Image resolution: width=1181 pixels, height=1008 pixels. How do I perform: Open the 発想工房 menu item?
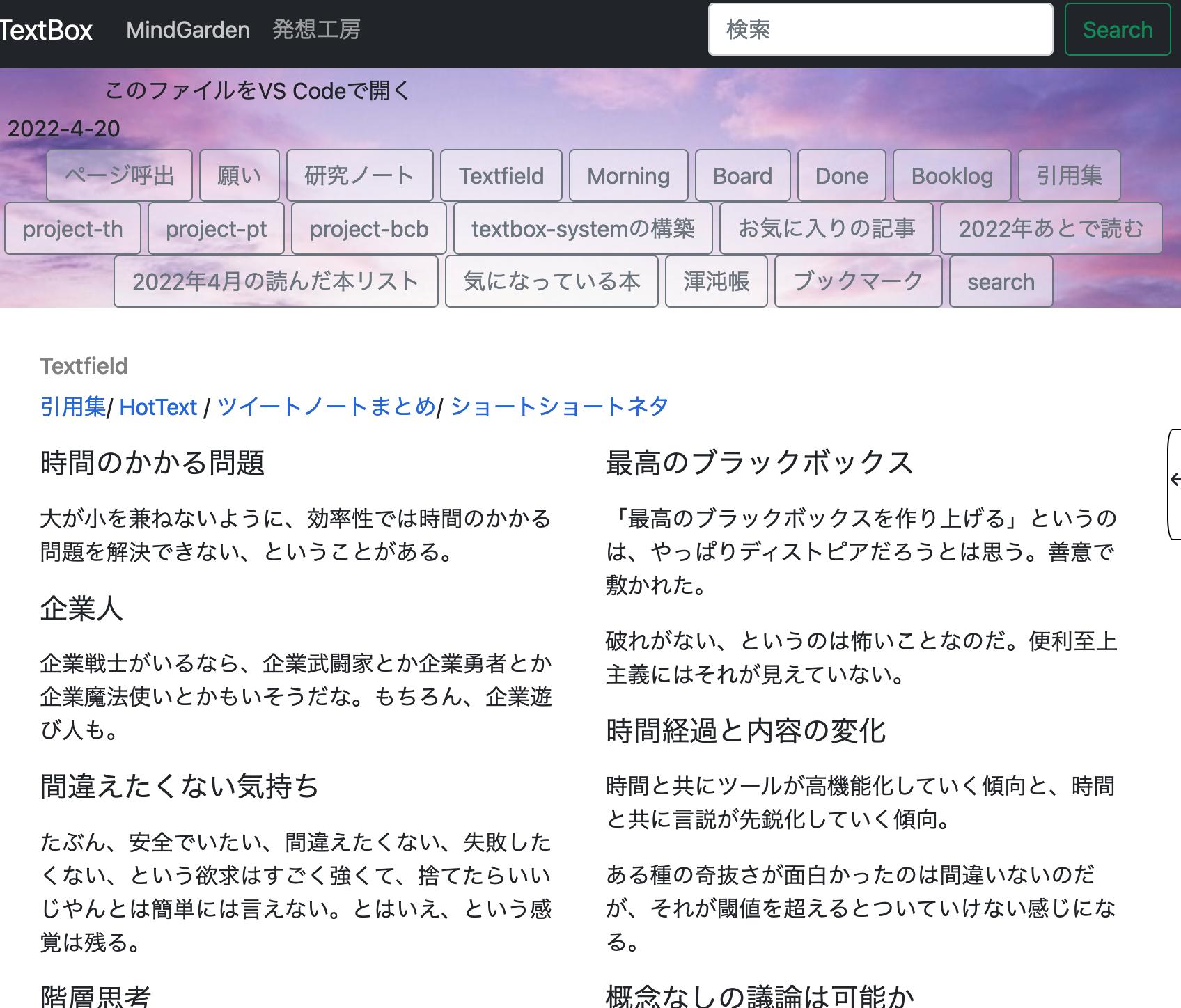[x=316, y=29]
